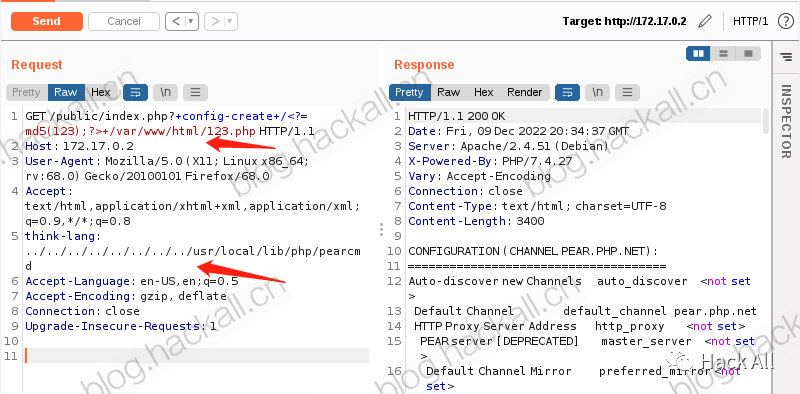
Task: Click the Content-Length: 3400 header
Action: pyautogui.click(x=476, y=221)
